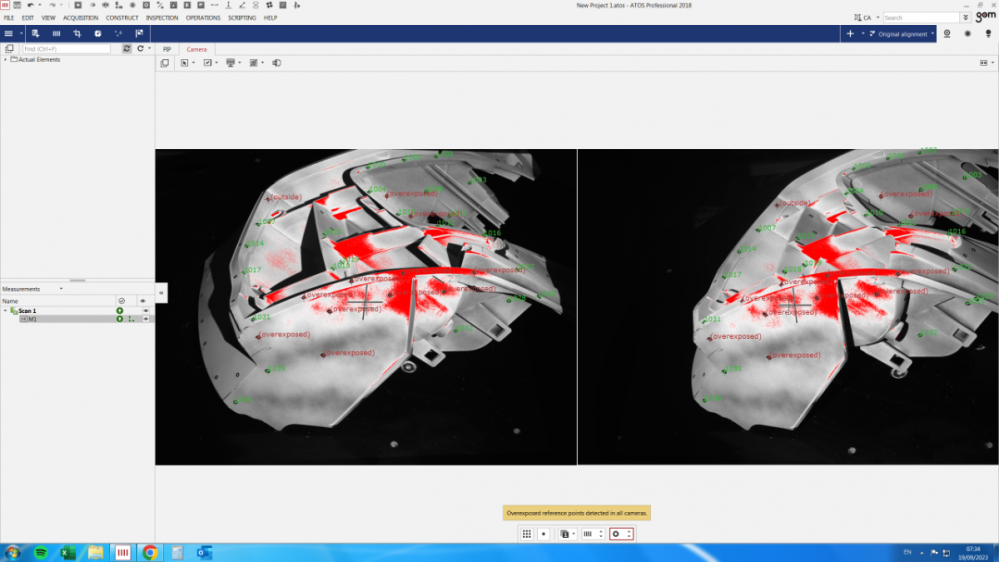Toggle the visibility column header eye
This screenshot has width=999, height=562.
[x=142, y=300]
